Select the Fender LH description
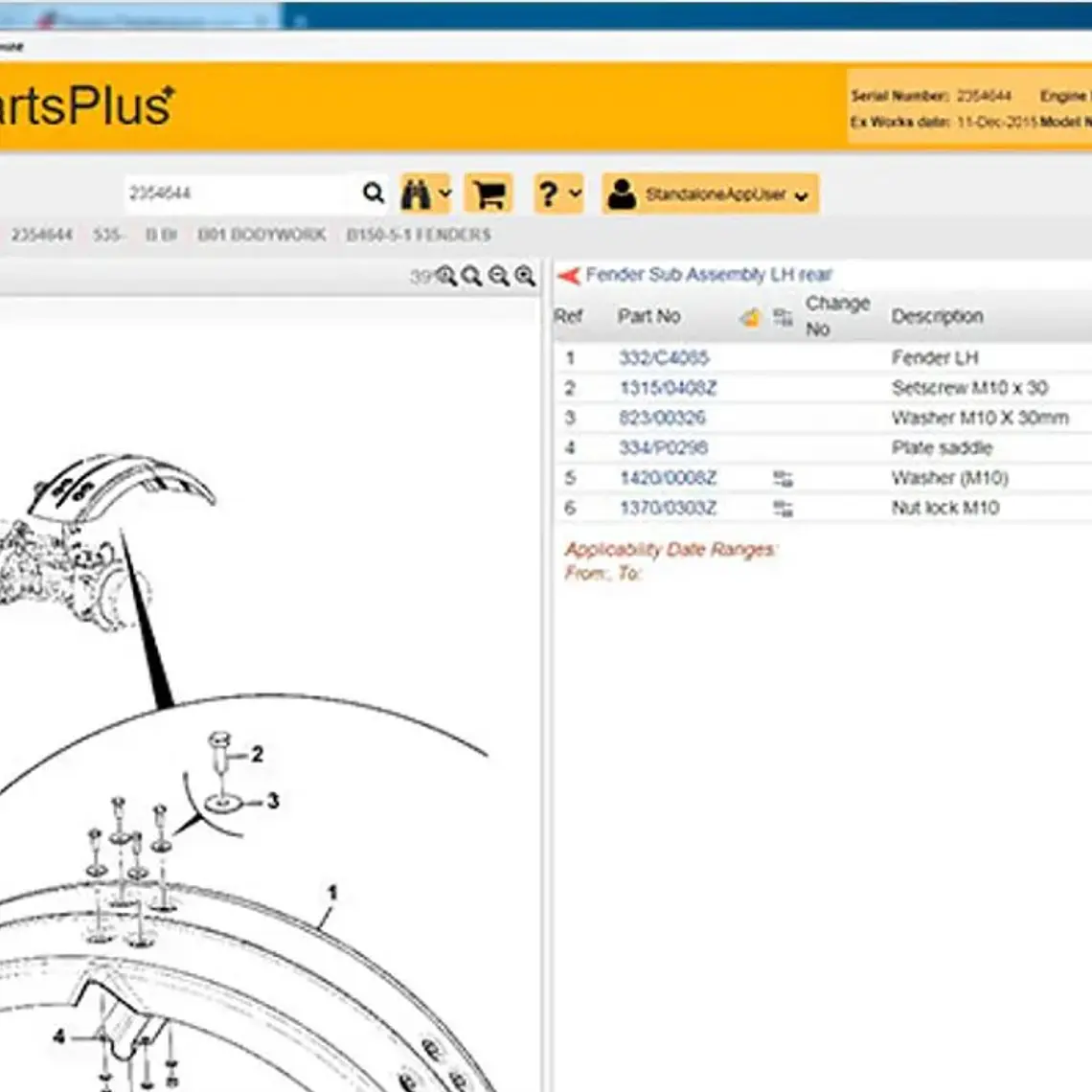 tap(935, 358)
